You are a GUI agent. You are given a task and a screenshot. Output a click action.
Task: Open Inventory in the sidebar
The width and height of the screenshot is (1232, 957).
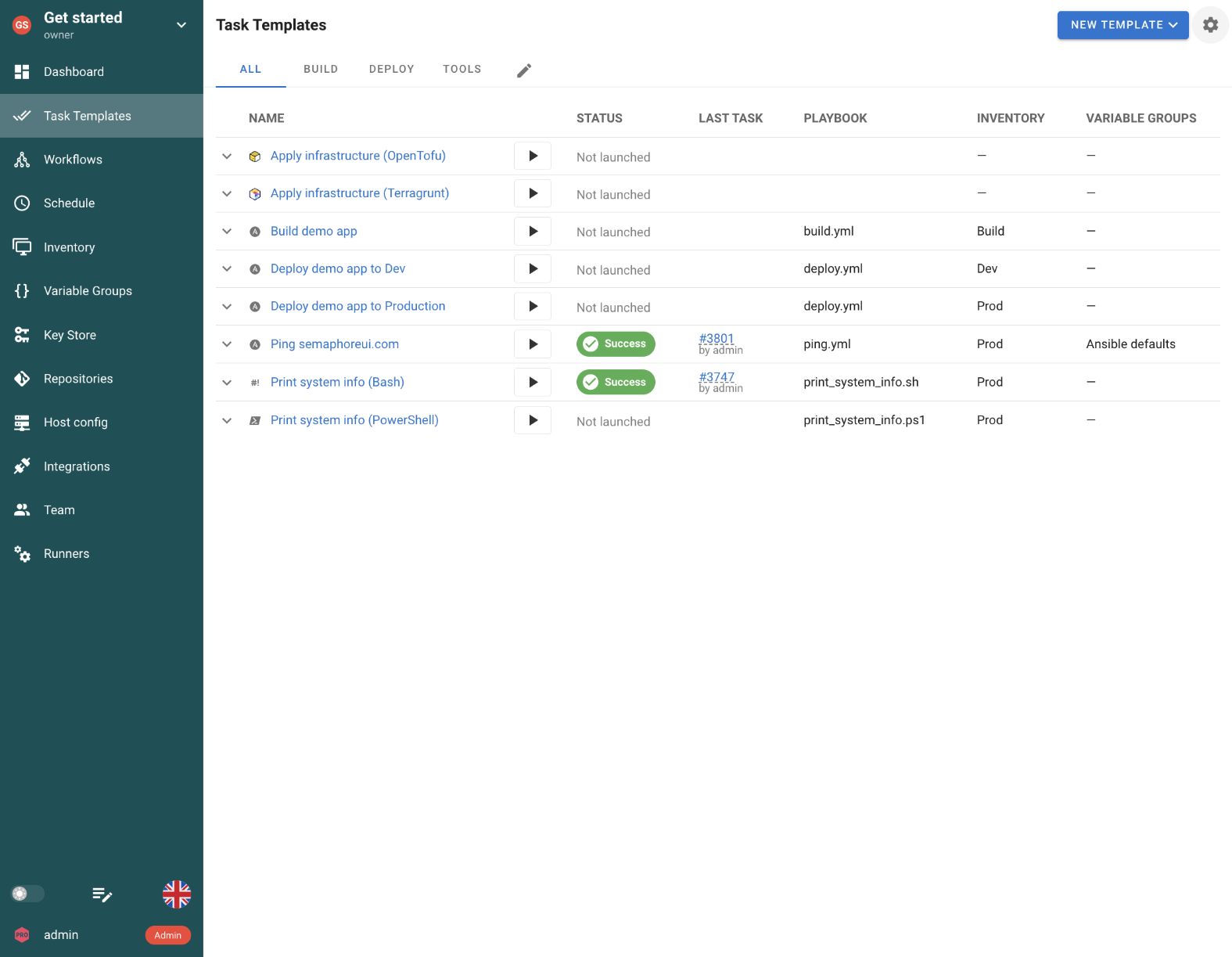point(102,247)
